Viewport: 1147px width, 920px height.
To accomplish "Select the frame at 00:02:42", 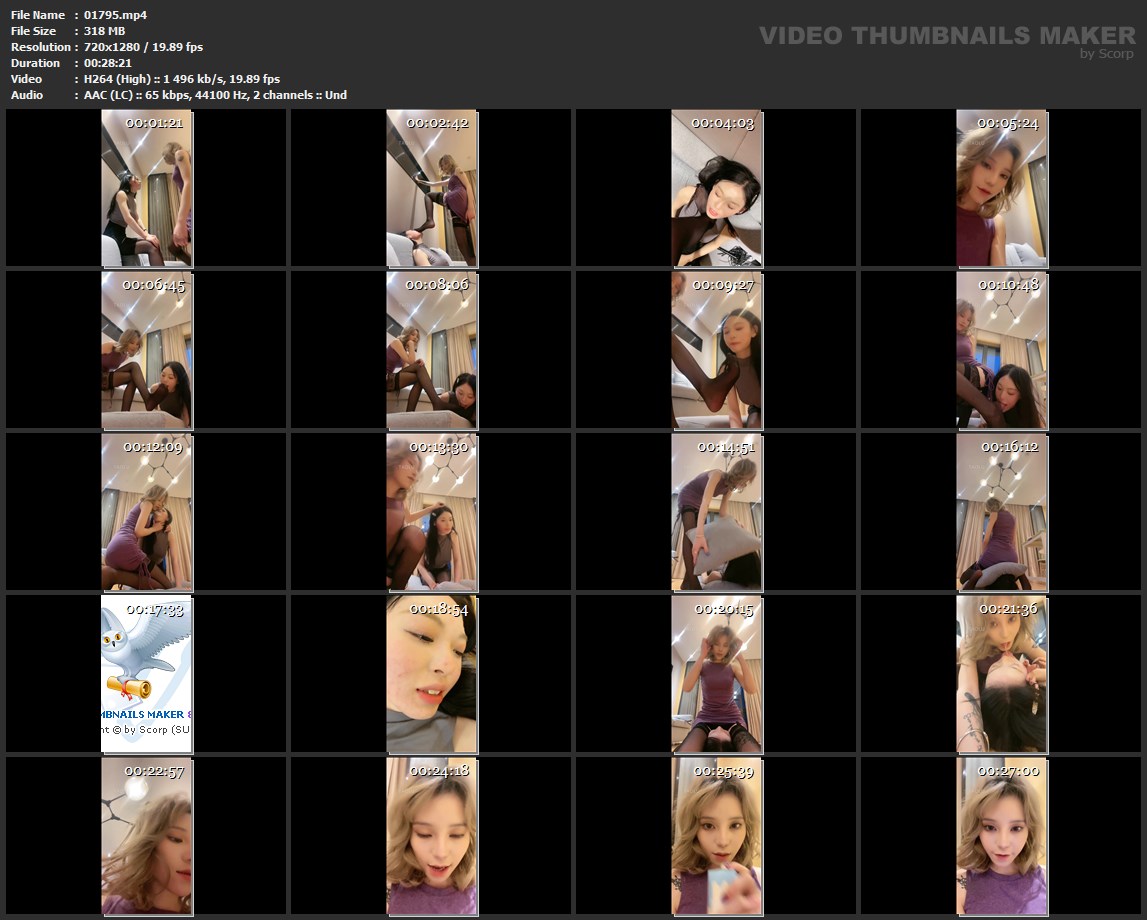I will [x=432, y=188].
